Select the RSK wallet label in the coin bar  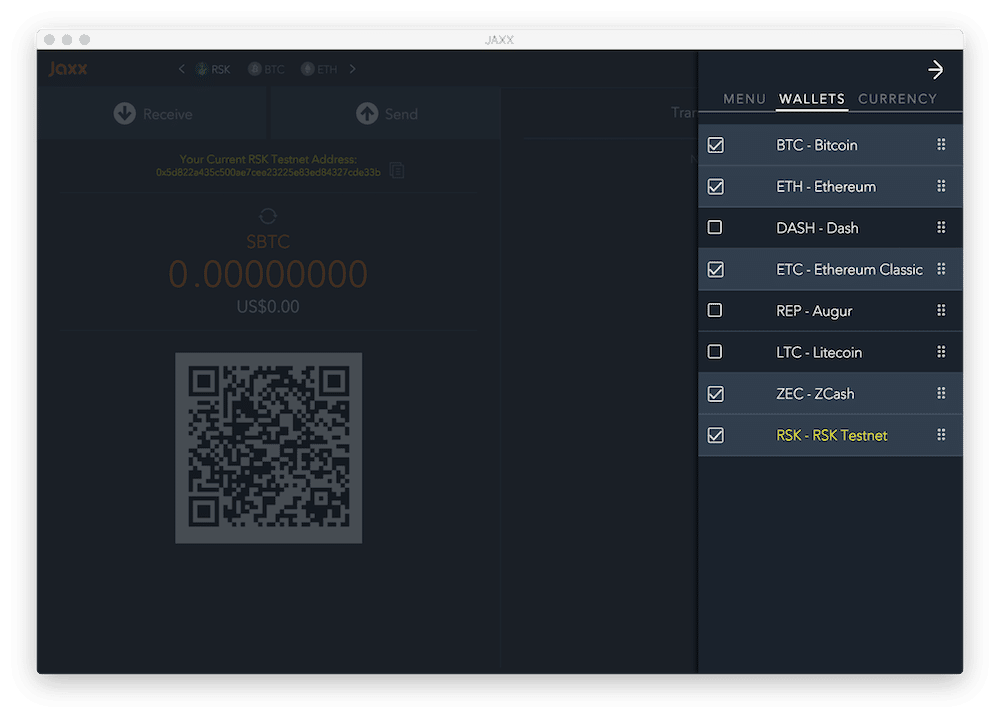coord(221,70)
